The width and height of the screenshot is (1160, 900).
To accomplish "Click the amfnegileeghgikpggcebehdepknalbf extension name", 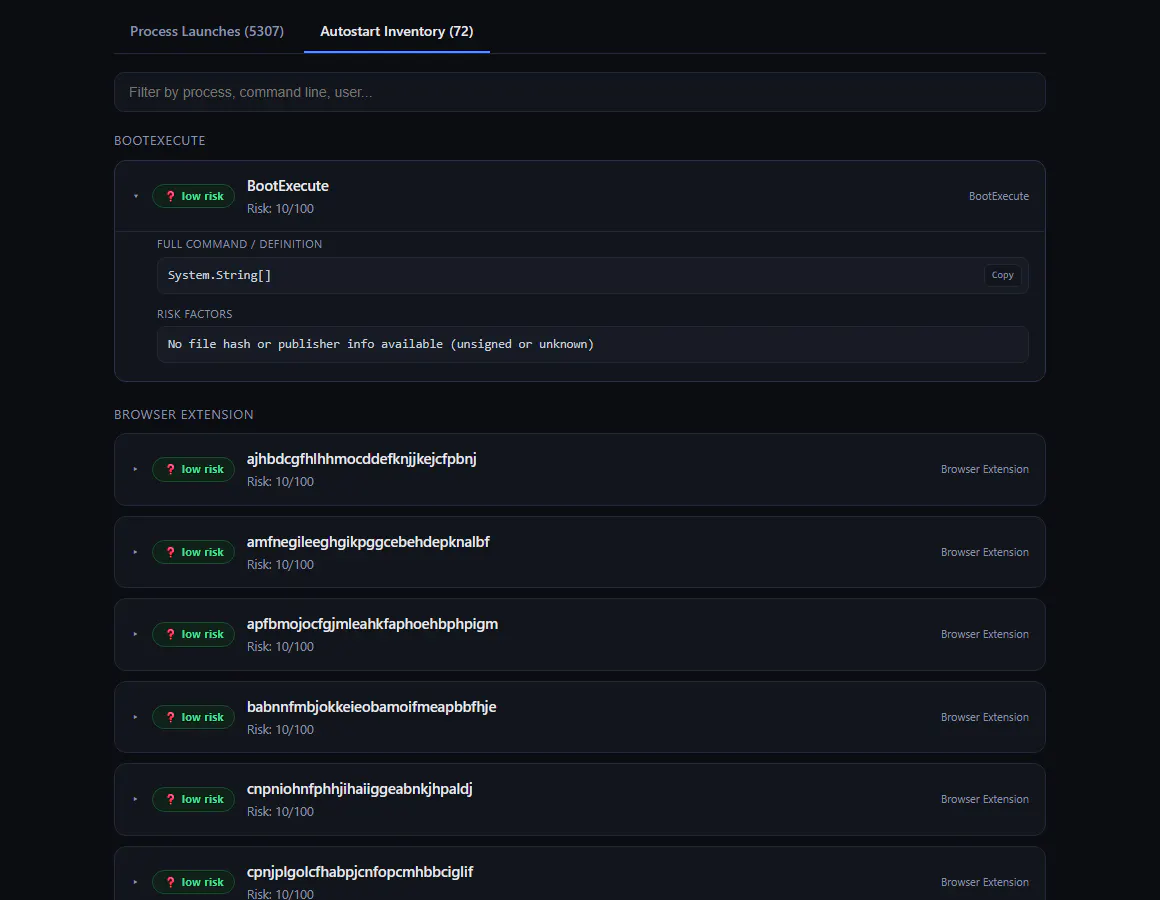I will (x=368, y=542).
